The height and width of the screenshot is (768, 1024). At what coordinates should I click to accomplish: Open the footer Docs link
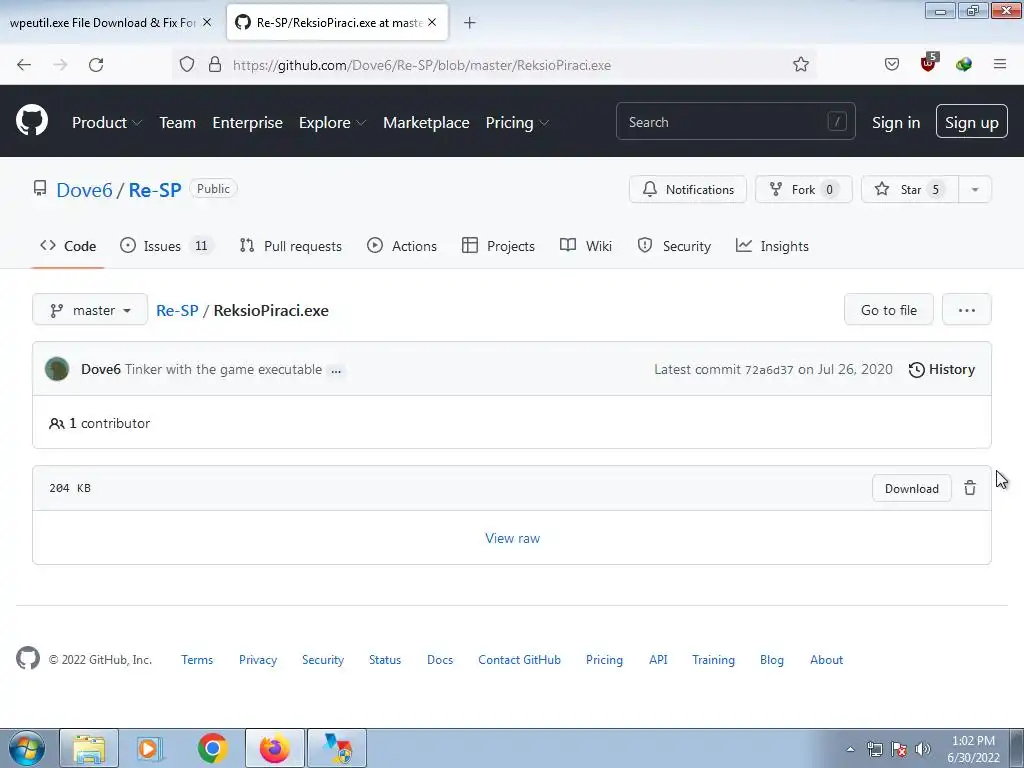(440, 660)
